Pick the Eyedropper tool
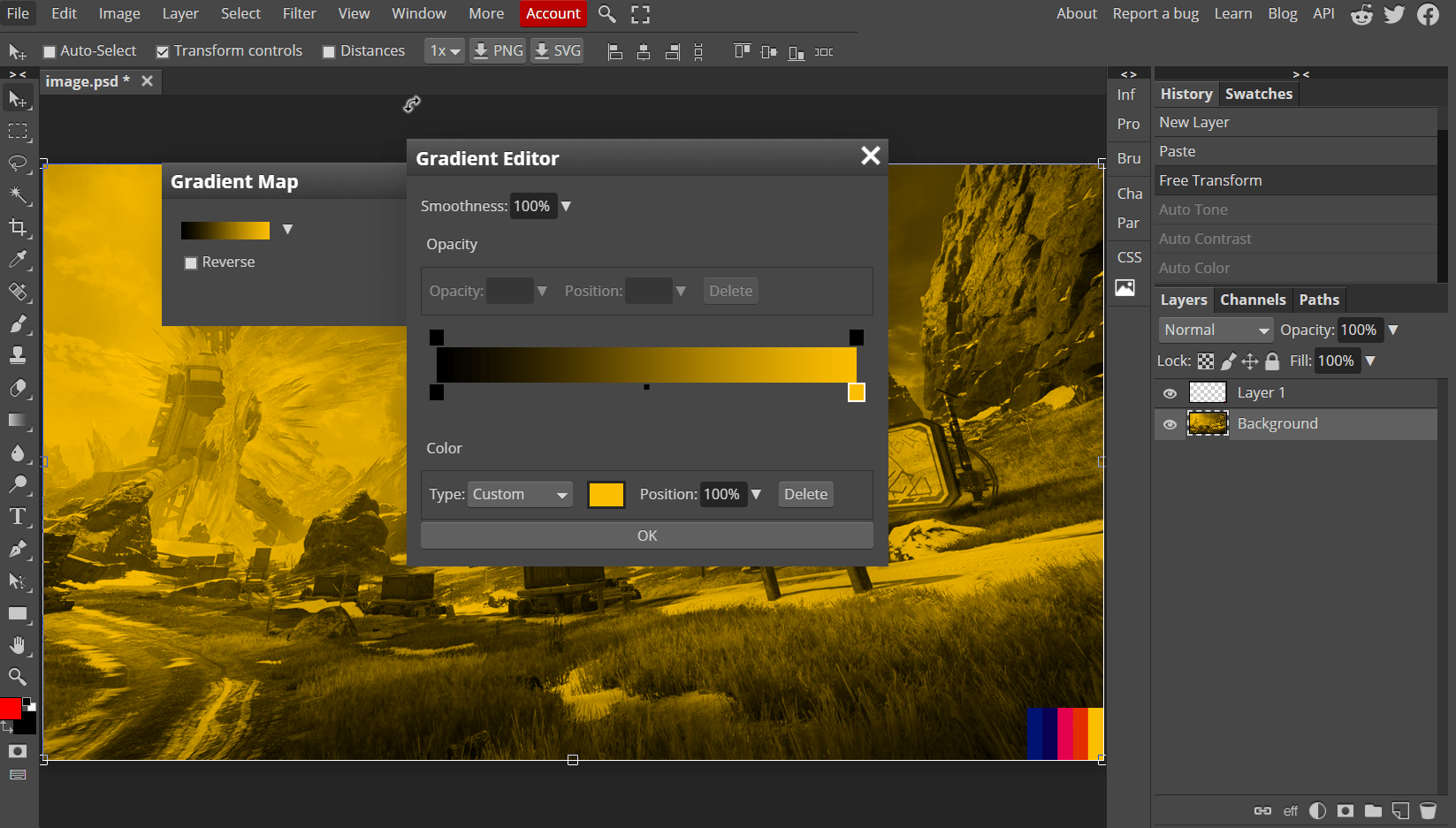 click(19, 259)
